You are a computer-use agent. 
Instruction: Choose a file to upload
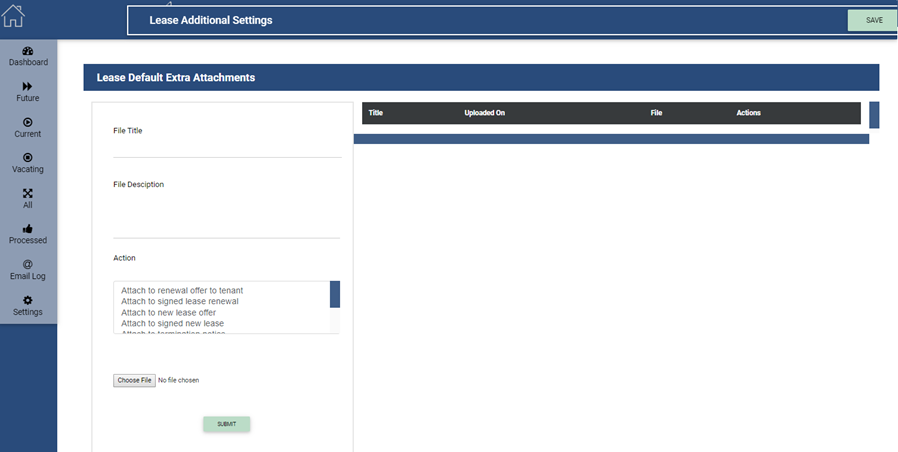coord(134,380)
